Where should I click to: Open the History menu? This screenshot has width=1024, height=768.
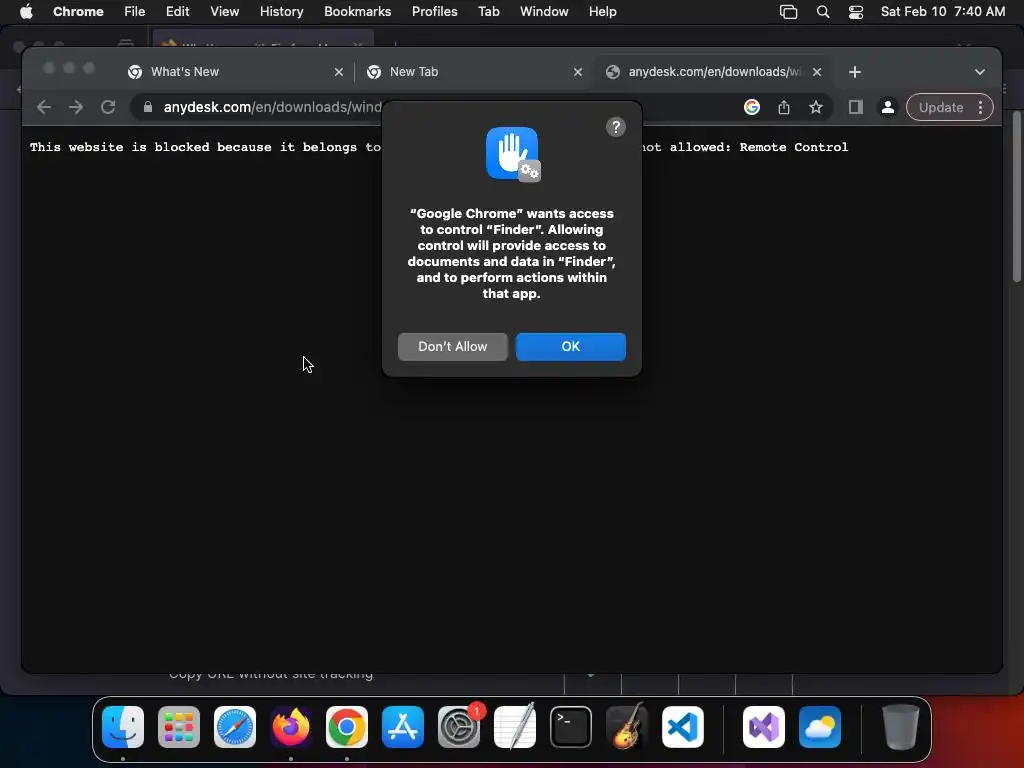[281, 12]
